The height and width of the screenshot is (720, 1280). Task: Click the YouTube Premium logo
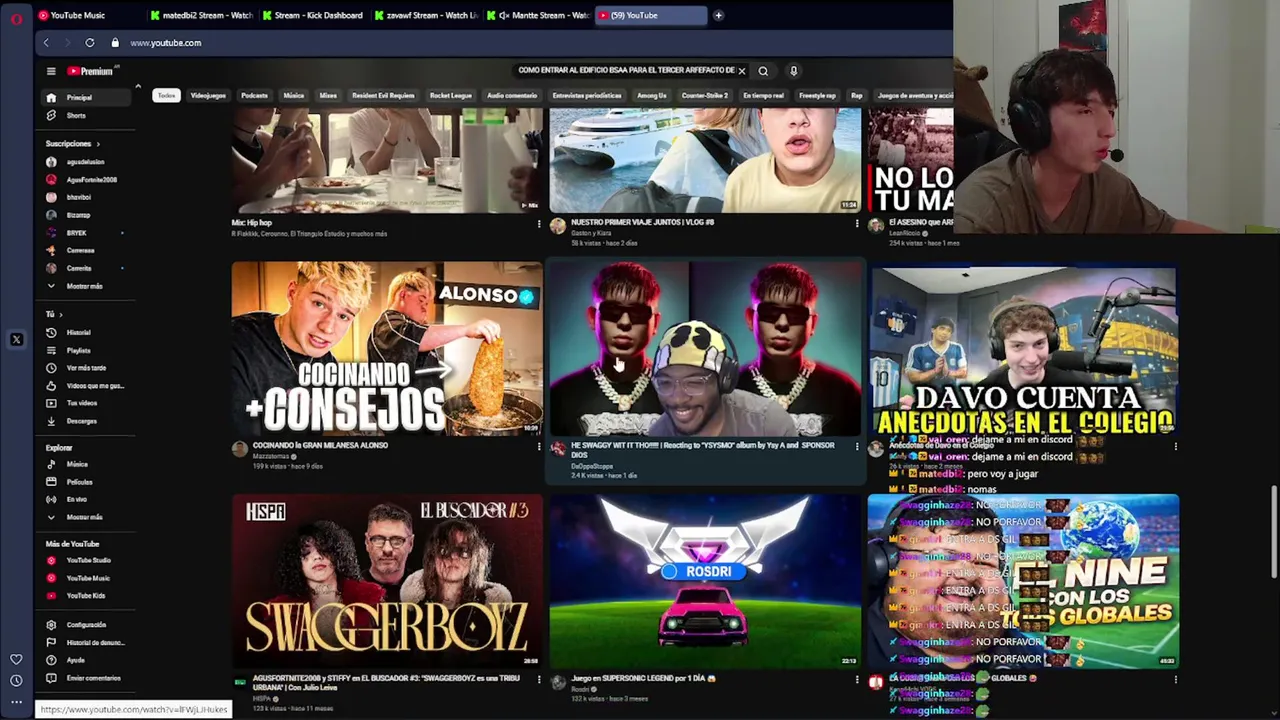pyautogui.click(x=92, y=71)
